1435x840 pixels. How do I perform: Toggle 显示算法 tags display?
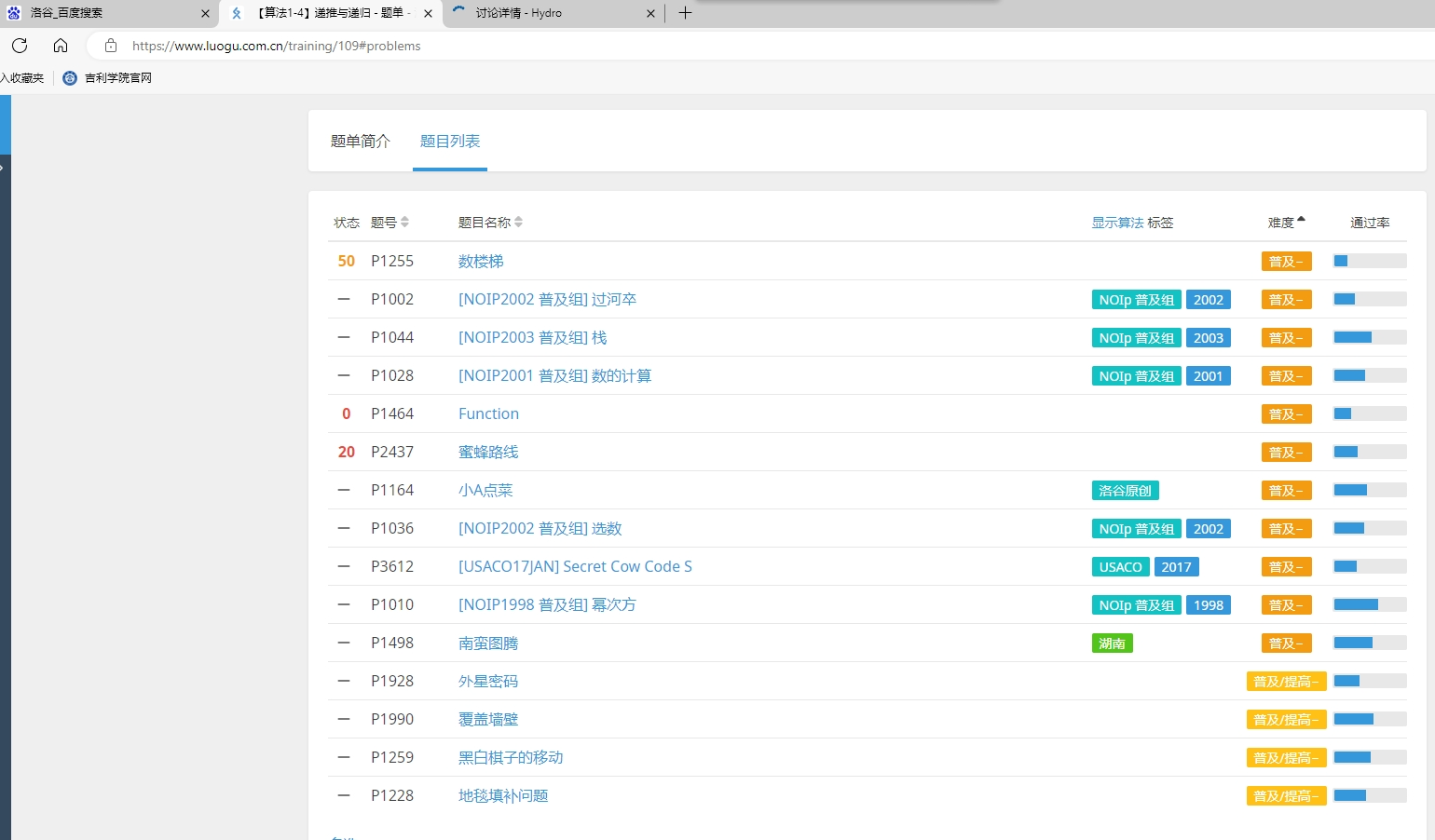[x=1117, y=223]
